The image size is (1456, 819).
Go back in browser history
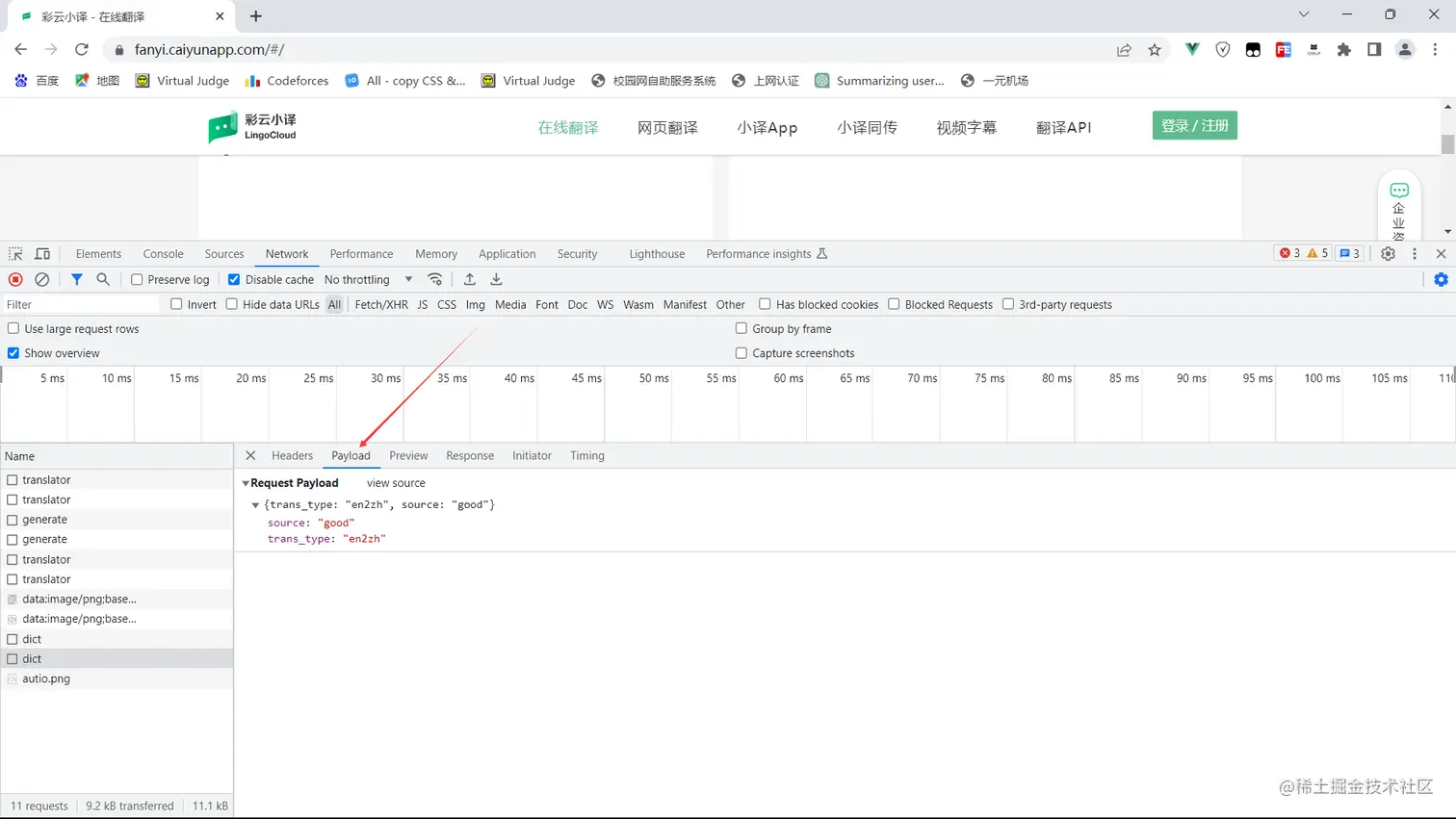pyautogui.click(x=21, y=49)
